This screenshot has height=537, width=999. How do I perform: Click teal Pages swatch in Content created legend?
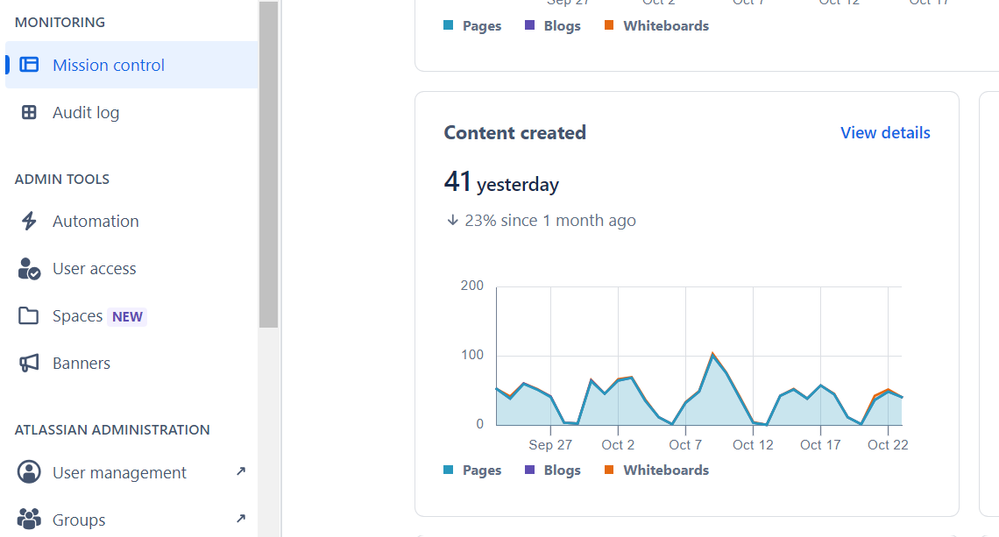pyautogui.click(x=449, y=470)
